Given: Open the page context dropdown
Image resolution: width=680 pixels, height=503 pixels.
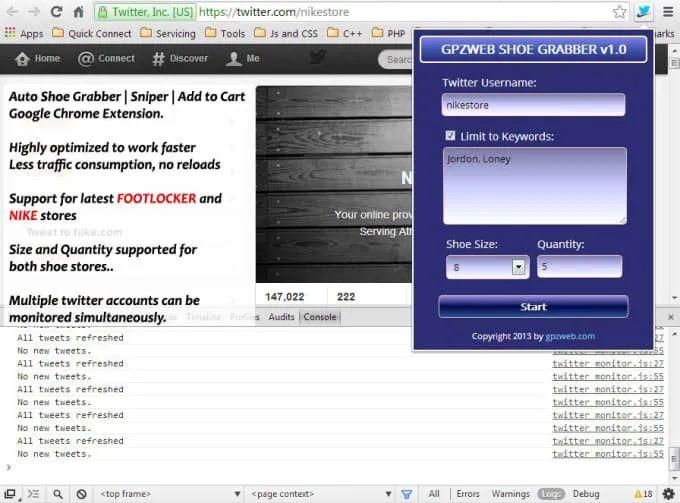Looking at the screenshot, I should pos(321,494).
